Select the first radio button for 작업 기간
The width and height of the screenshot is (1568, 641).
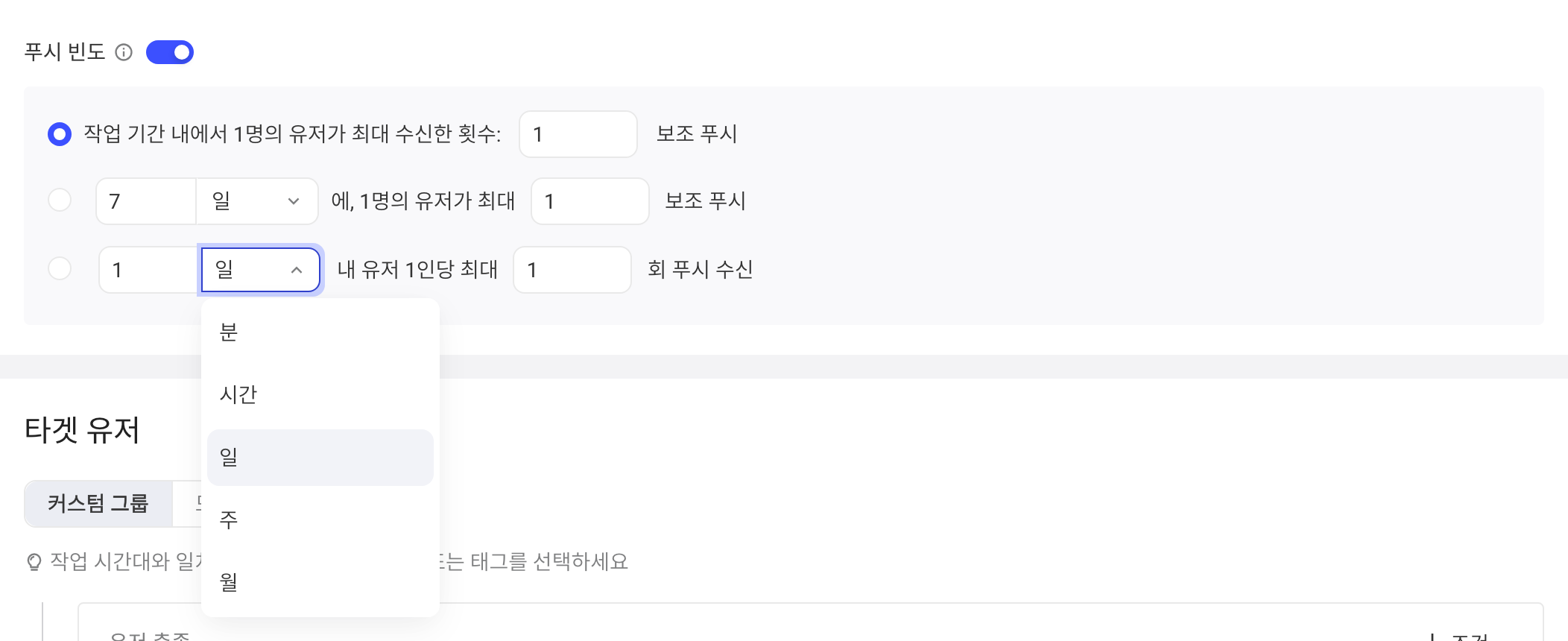click(x=60, y=134)
